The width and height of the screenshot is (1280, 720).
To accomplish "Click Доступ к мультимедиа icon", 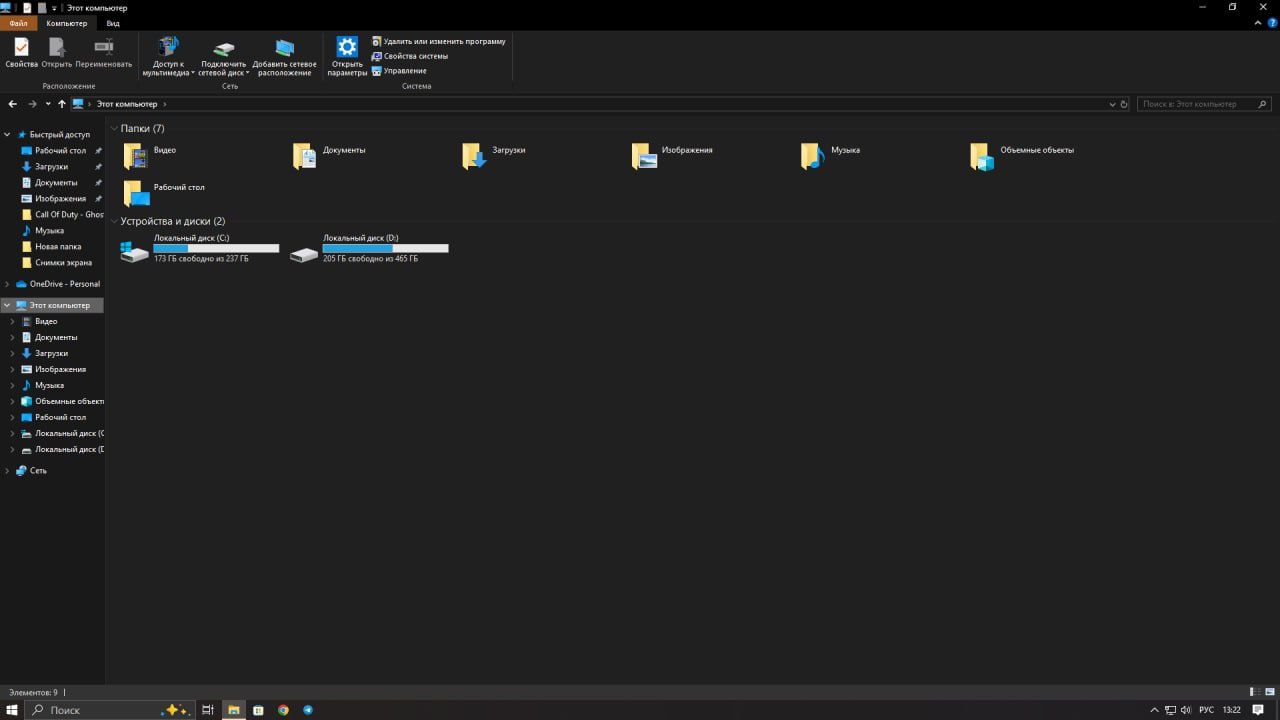I will click(168, 46).
